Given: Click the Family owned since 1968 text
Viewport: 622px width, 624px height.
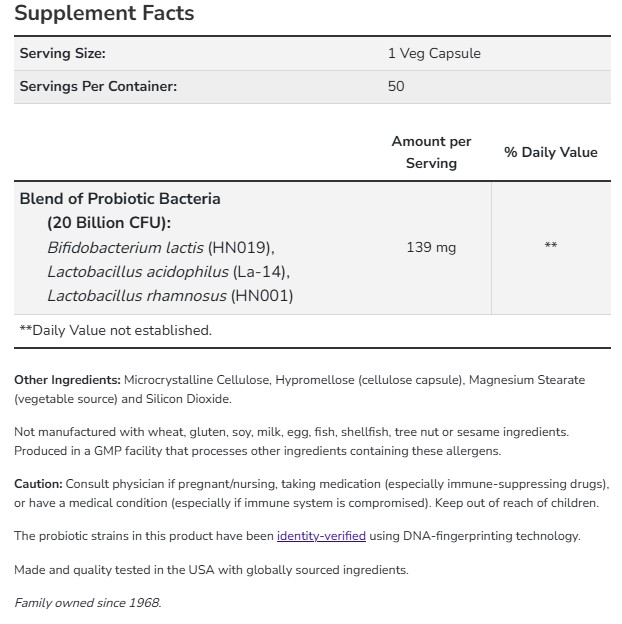Looking at the screenshot, I should point(87,603).
